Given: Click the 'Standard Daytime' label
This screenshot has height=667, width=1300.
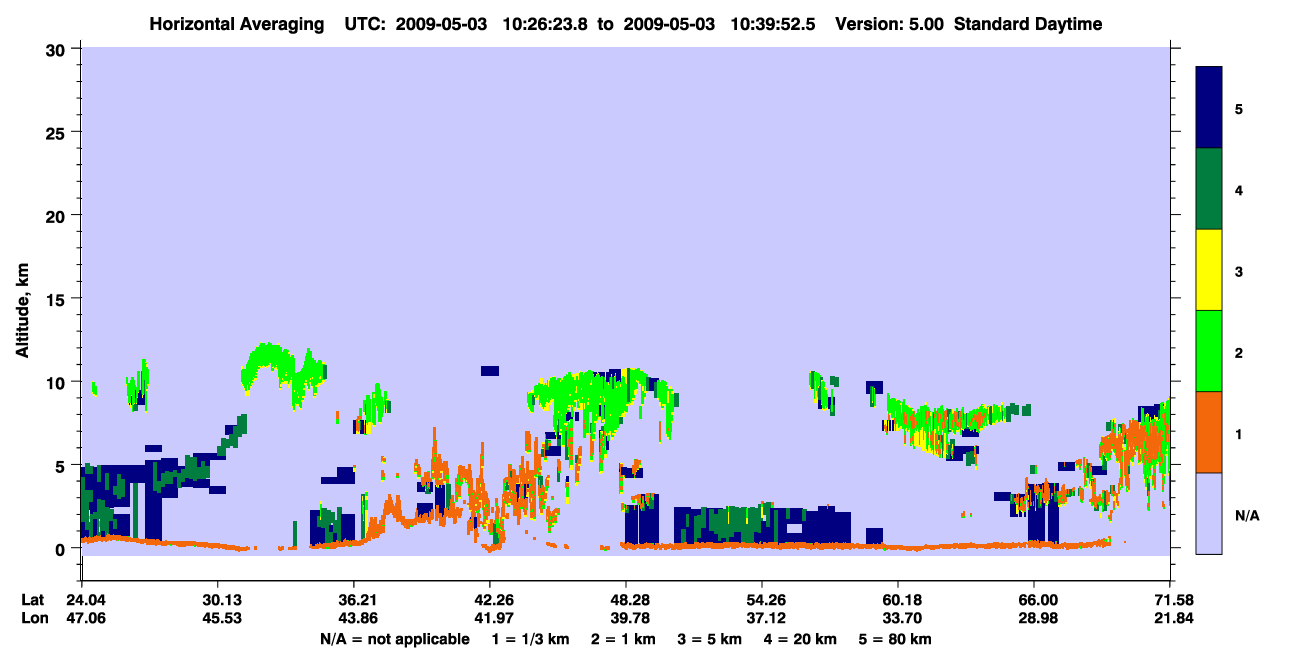Looking at the screenshot, I should [x=1028, y=24].
